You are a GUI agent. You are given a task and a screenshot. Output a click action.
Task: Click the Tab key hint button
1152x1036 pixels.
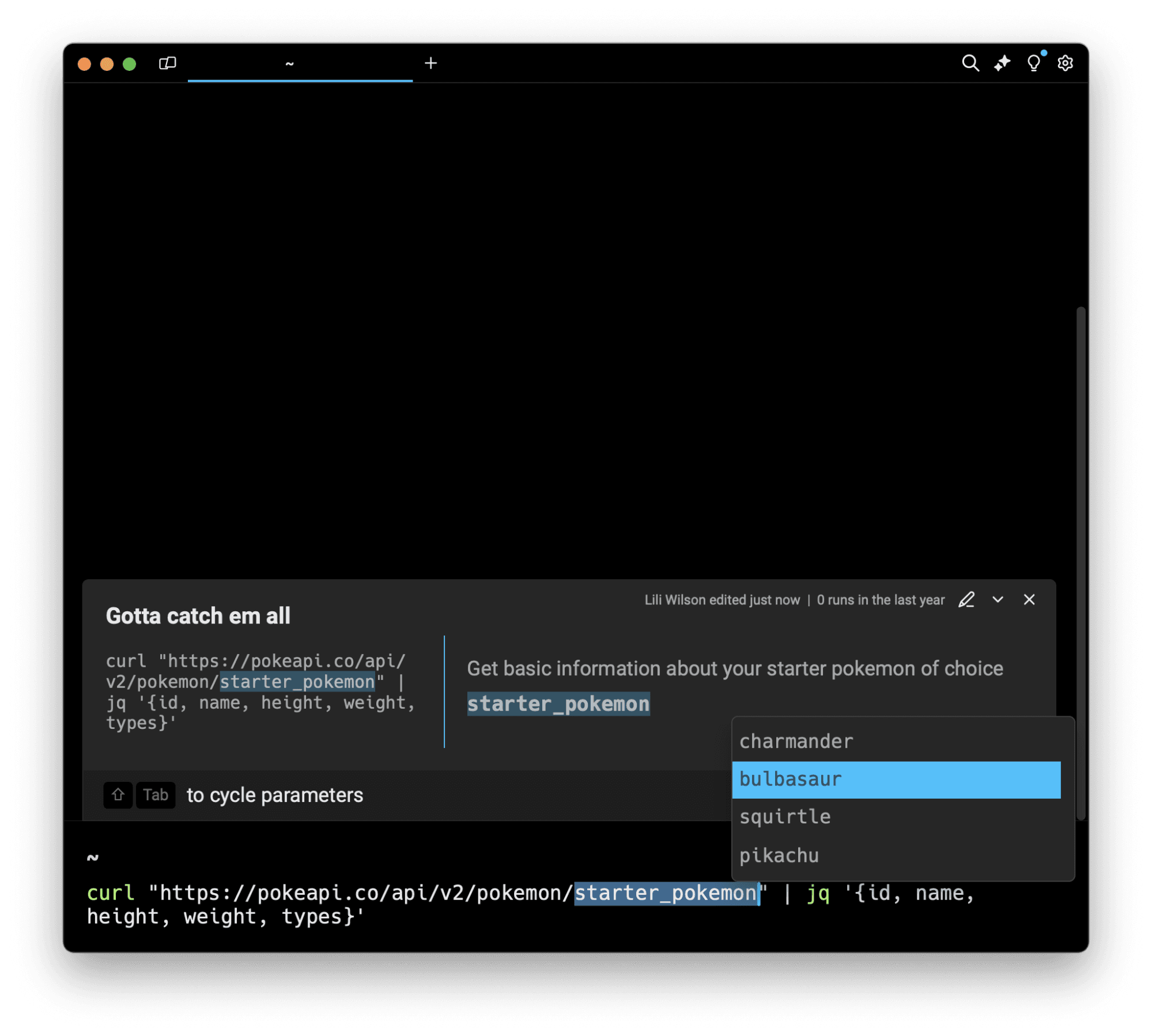click(x=155, y=795)
